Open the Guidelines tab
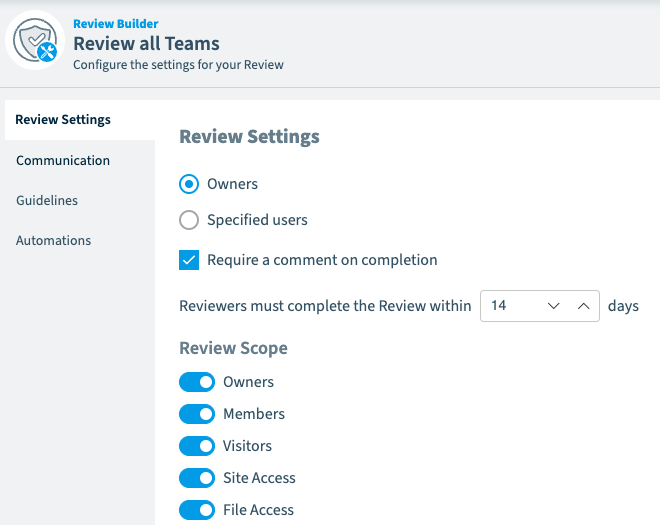 [80, 200]
